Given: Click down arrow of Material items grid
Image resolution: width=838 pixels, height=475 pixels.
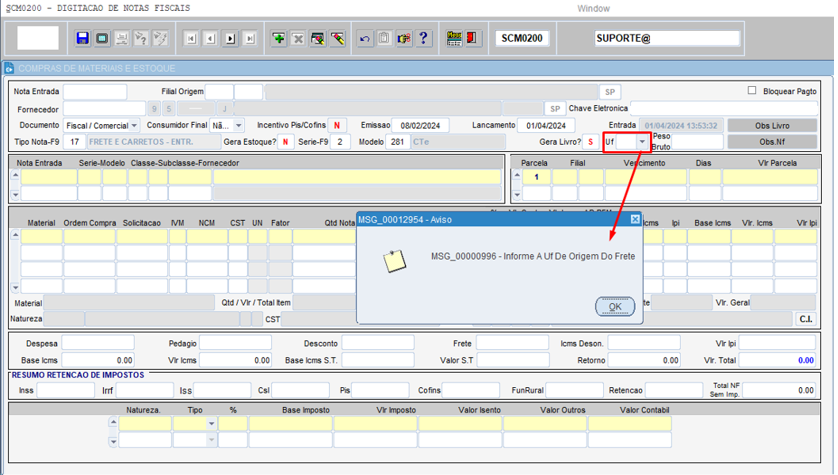Looking at the screenshot, I should click(15, 287).
